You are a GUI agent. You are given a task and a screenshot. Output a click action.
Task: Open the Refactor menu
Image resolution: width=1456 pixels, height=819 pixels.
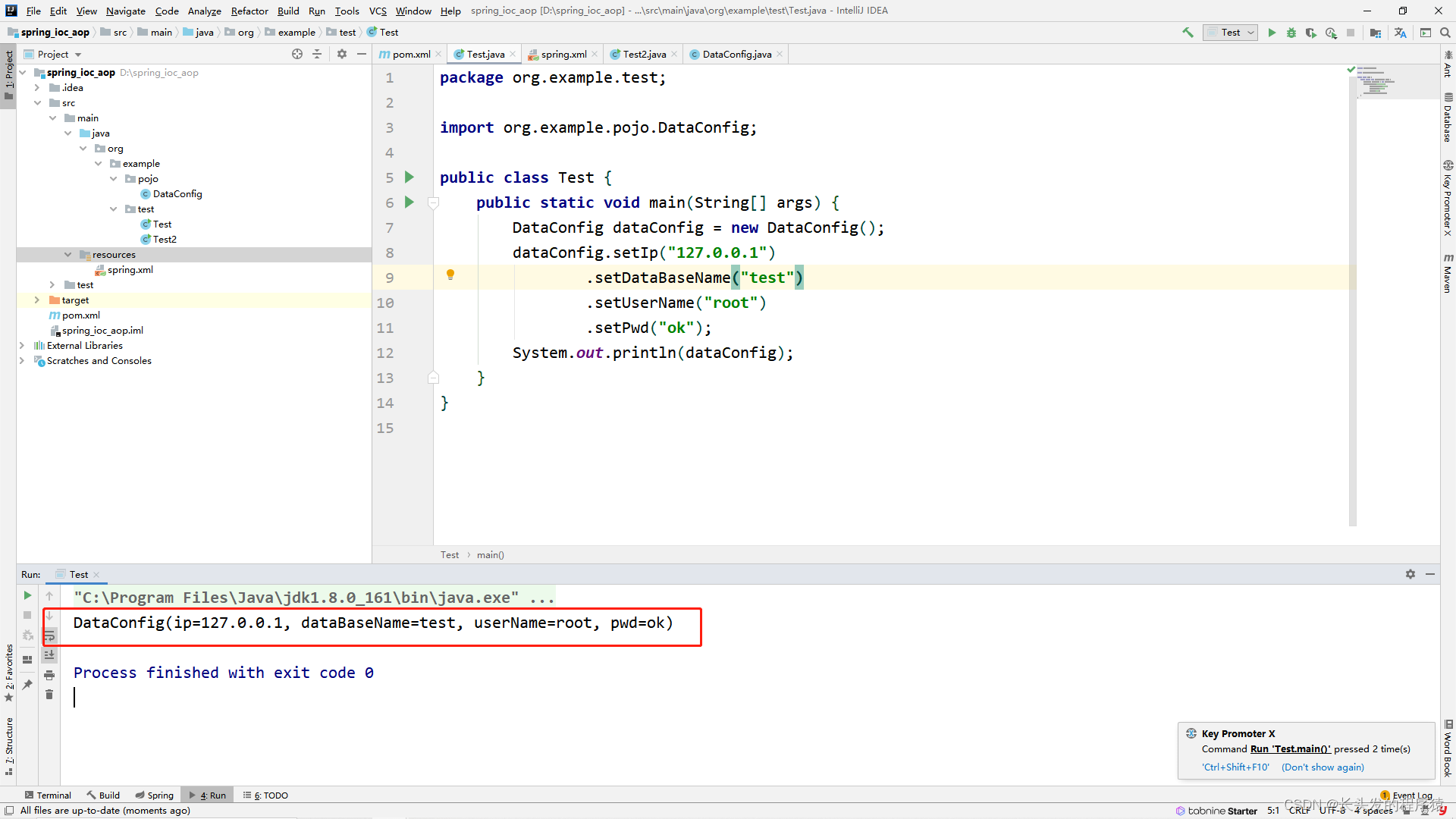coord(249,11)
